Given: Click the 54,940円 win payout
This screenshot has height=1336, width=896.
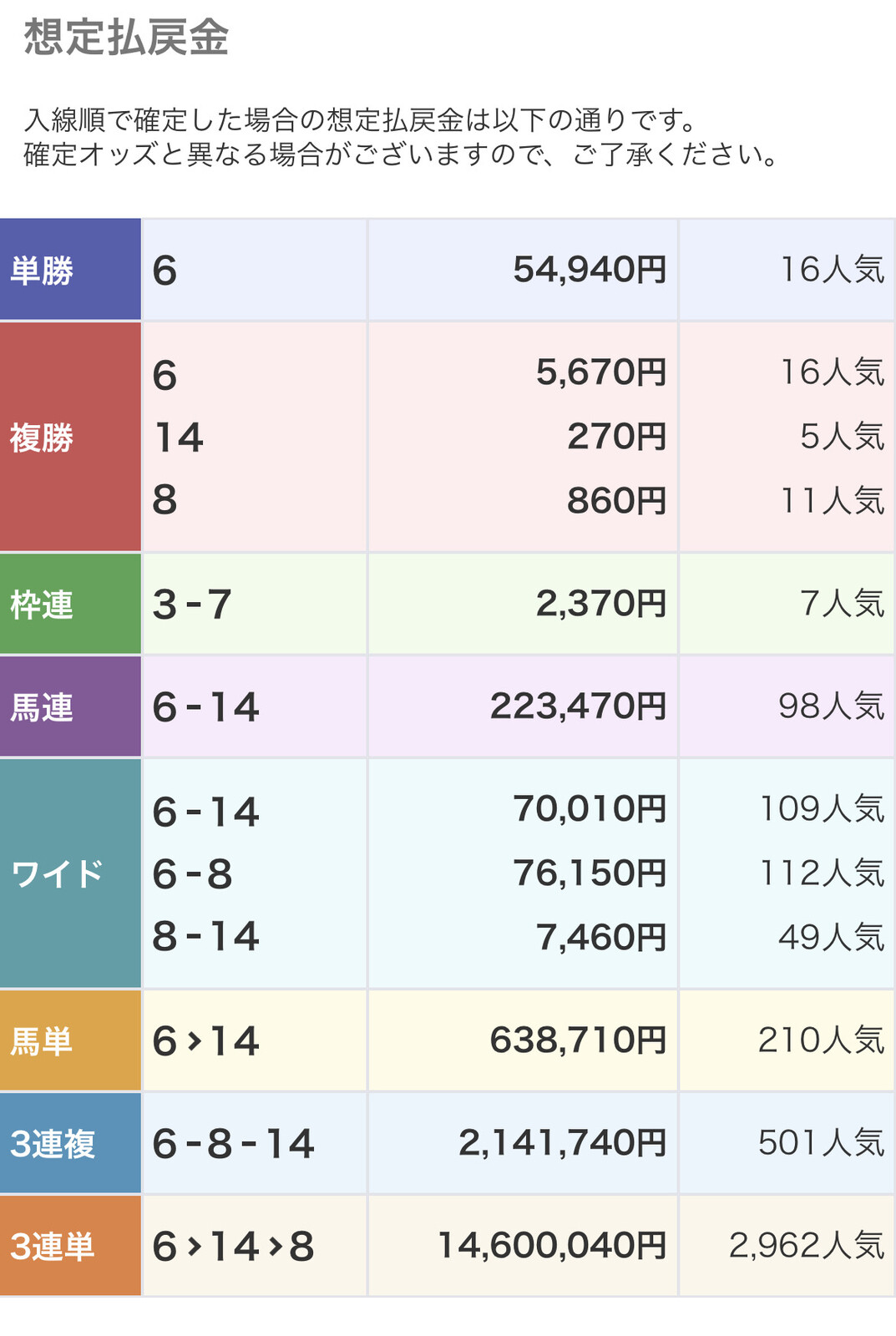Looking at the screenshot, I should click(x=590, y=270).
